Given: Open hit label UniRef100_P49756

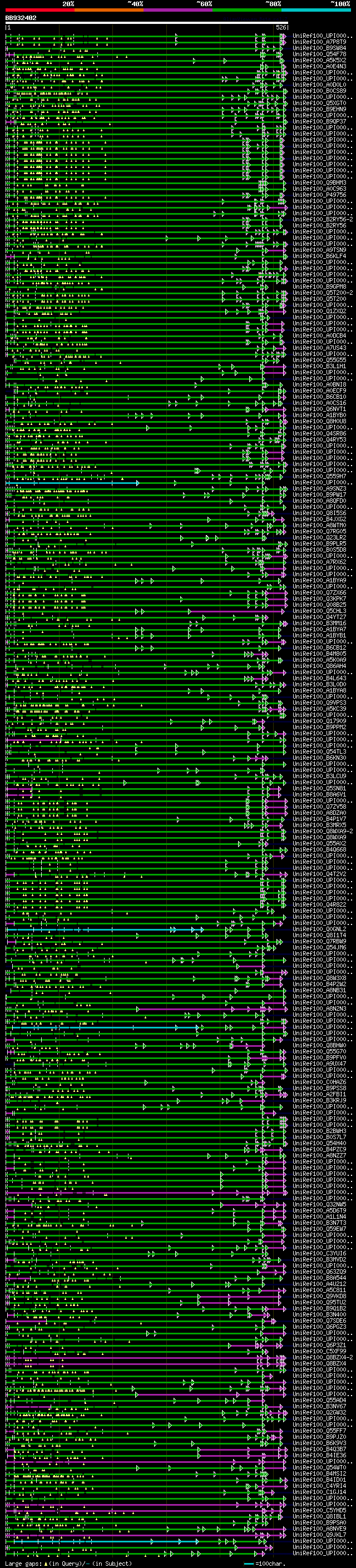Looking at the screenshot, I should point(319,195).
